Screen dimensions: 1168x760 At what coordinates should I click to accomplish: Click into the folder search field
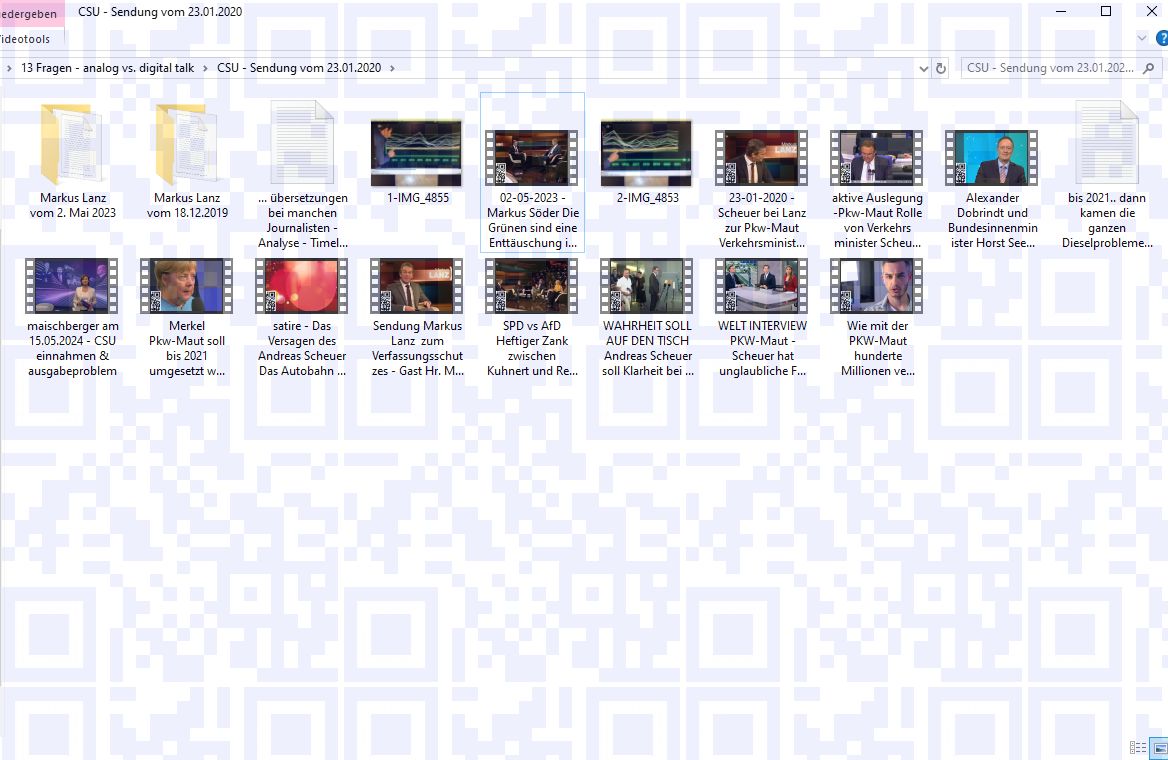pos(1050,68)
